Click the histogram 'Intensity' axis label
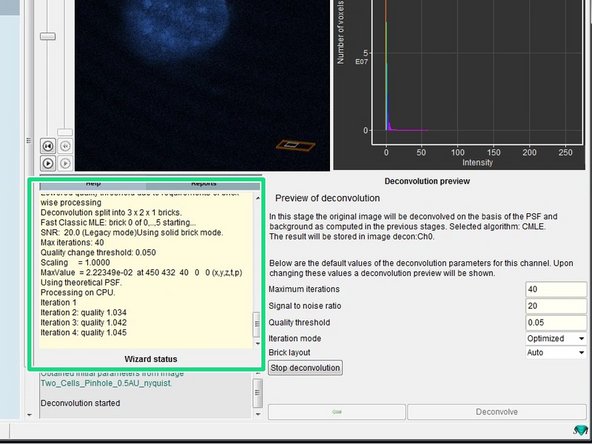 477,163
